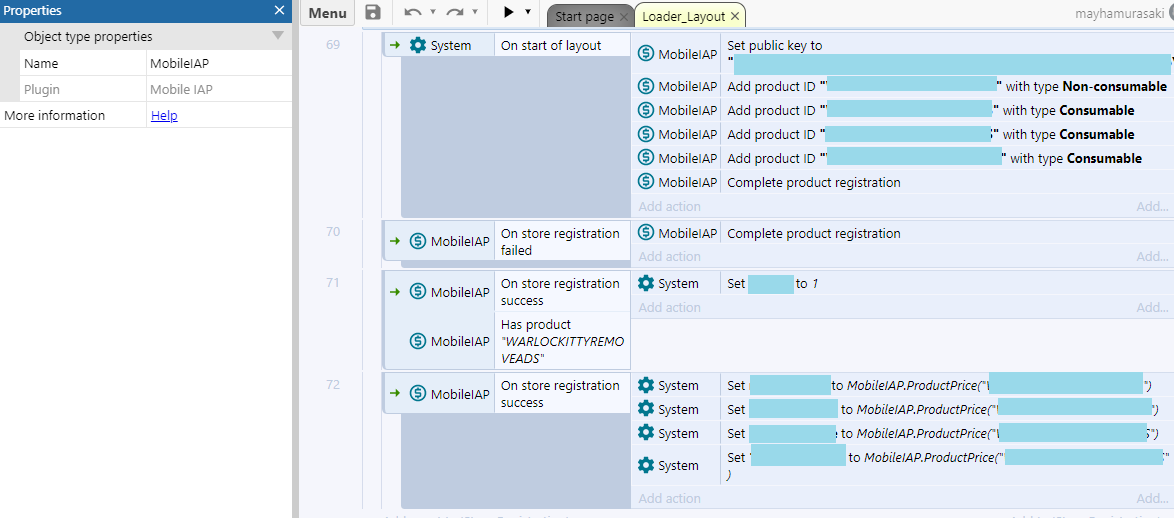Select event number 69 margin
The image size is (1174, 518).
(x=332, y=44)
